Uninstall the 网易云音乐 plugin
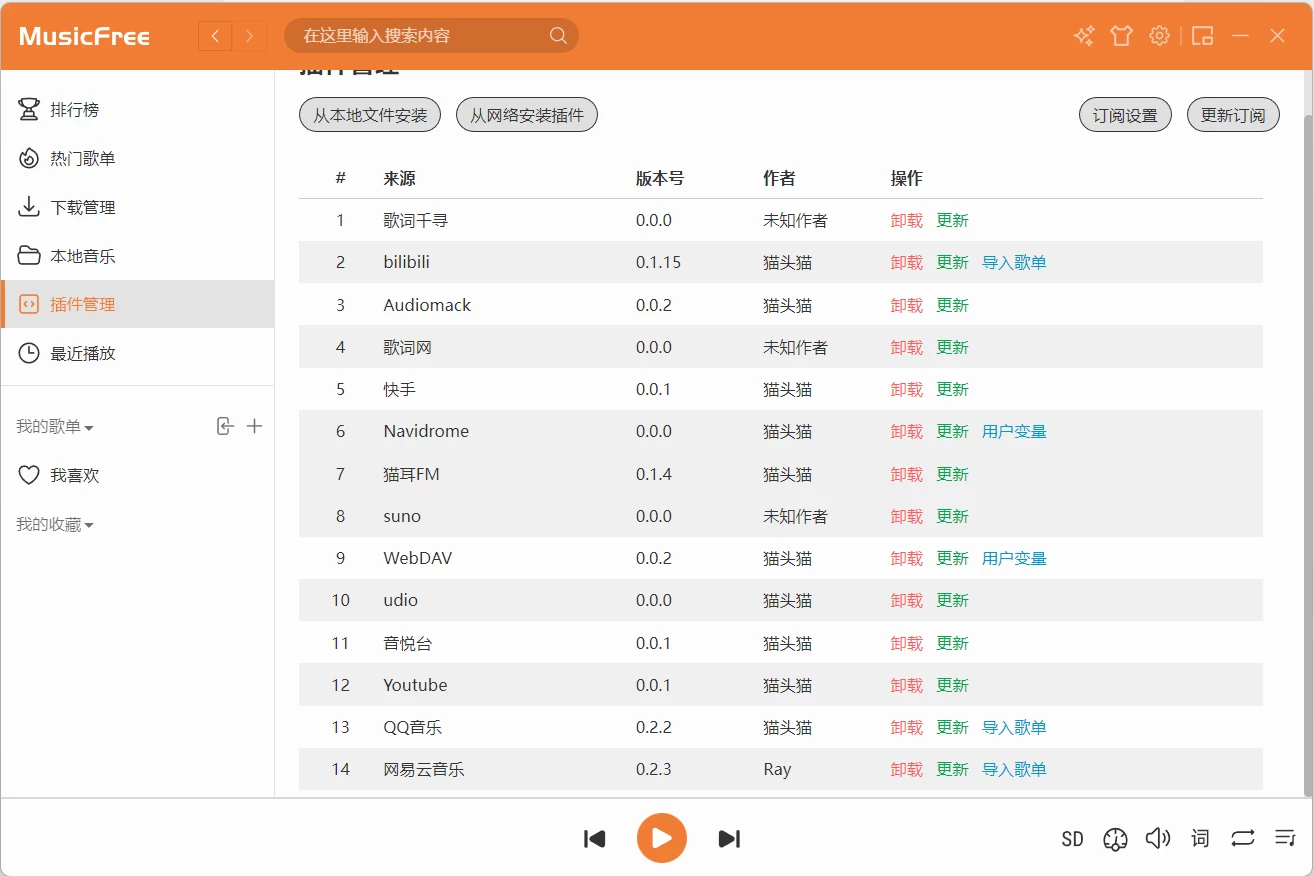This screenshot has width=1314, height=876. 907,769
